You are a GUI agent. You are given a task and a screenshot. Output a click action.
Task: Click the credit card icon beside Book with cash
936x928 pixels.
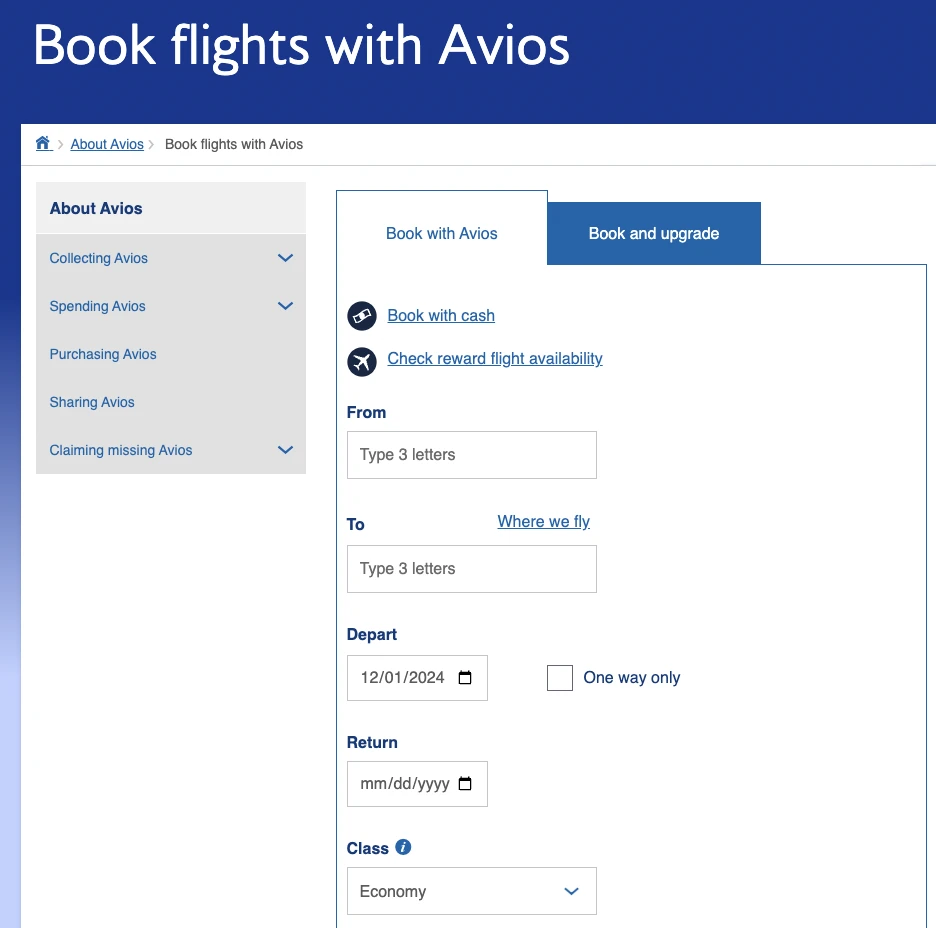[361, 315]
